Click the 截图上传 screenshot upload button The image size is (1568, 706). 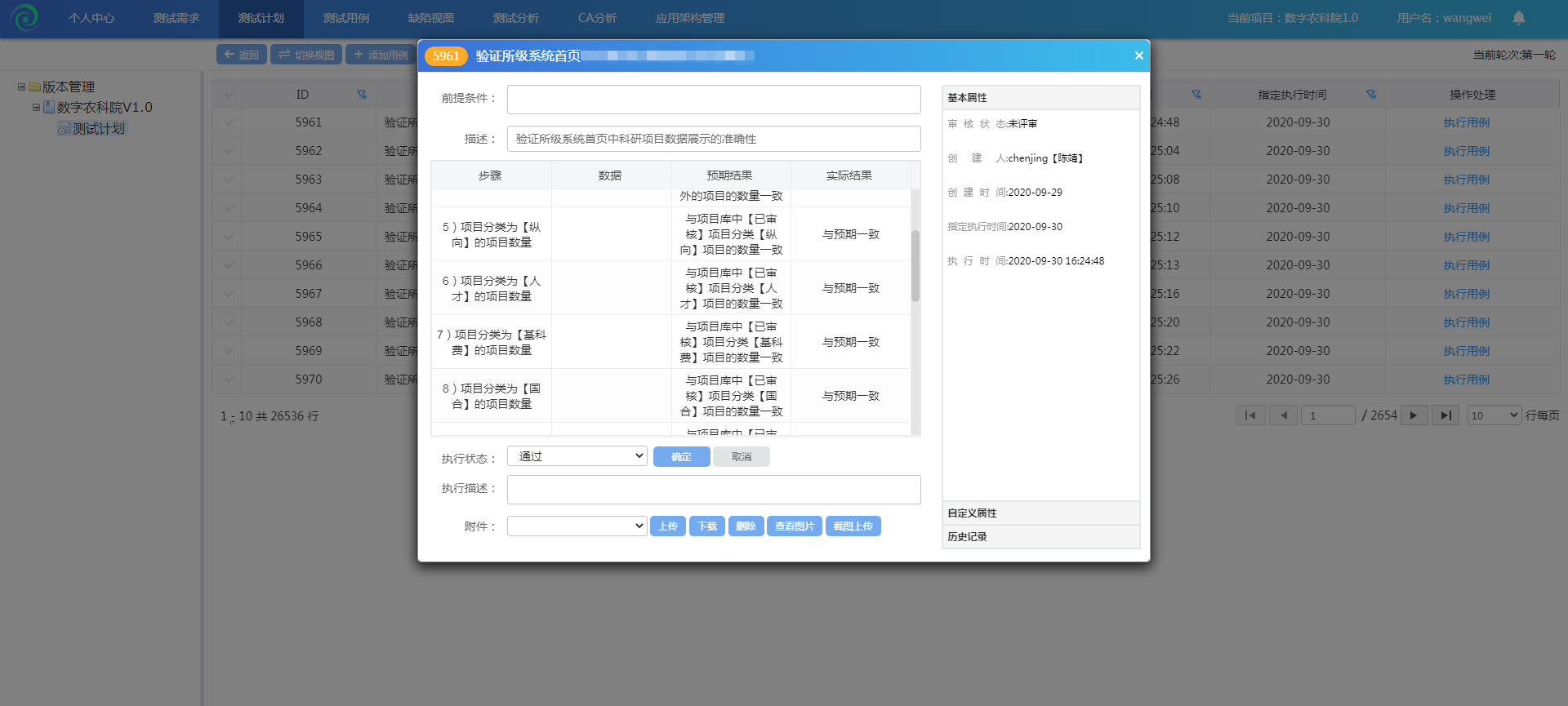[853, 526]
